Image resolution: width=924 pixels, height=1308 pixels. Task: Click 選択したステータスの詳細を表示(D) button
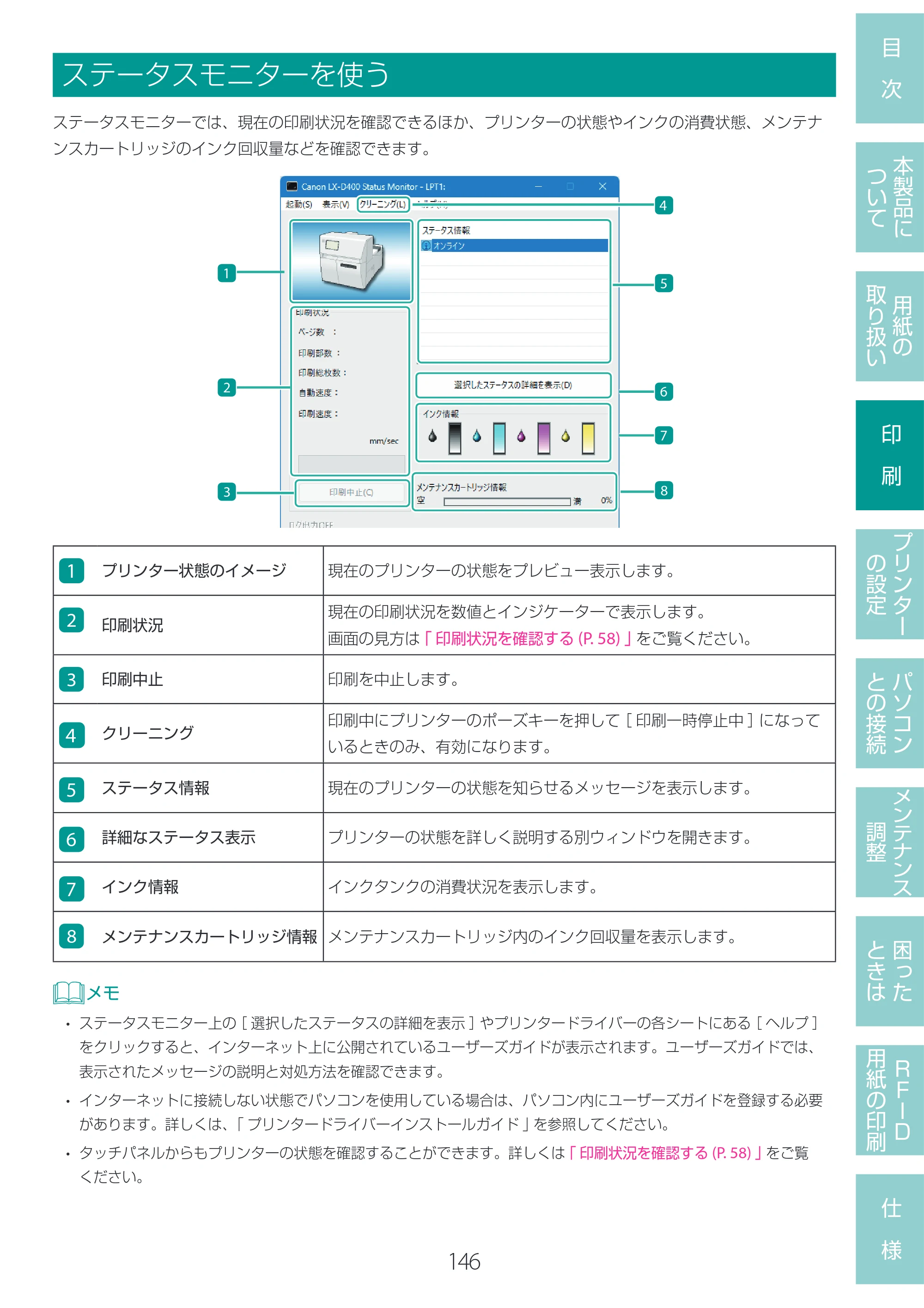[x=513, y=385]
